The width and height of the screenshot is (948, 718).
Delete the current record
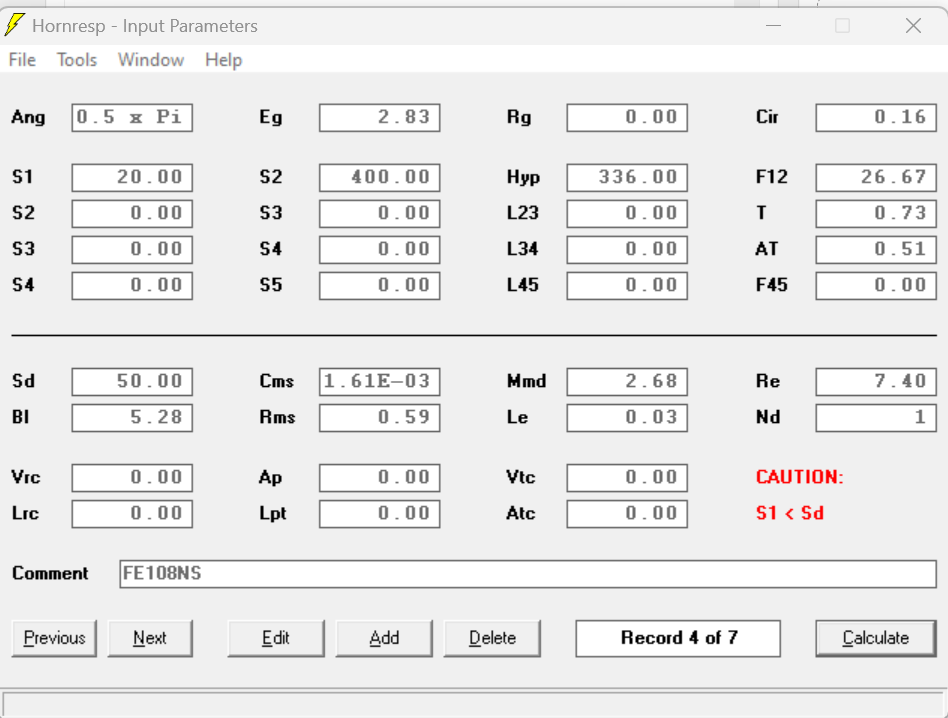[492, 638]
